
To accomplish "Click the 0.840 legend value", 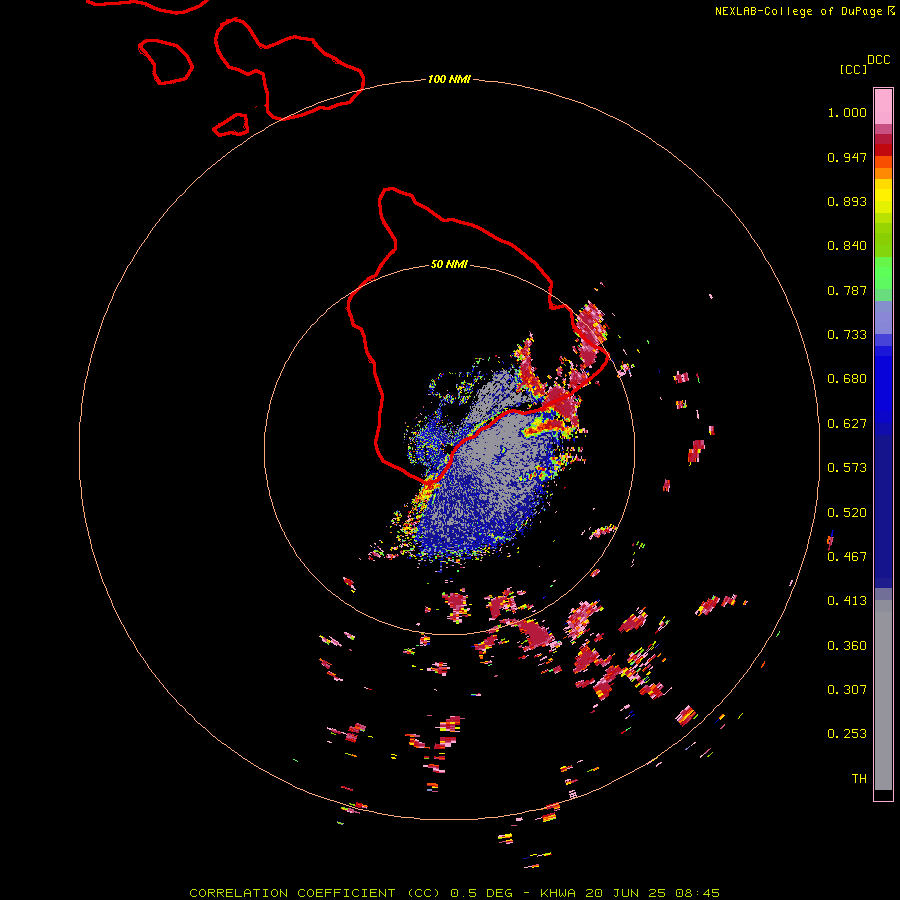I will click(x=847, y=246).
